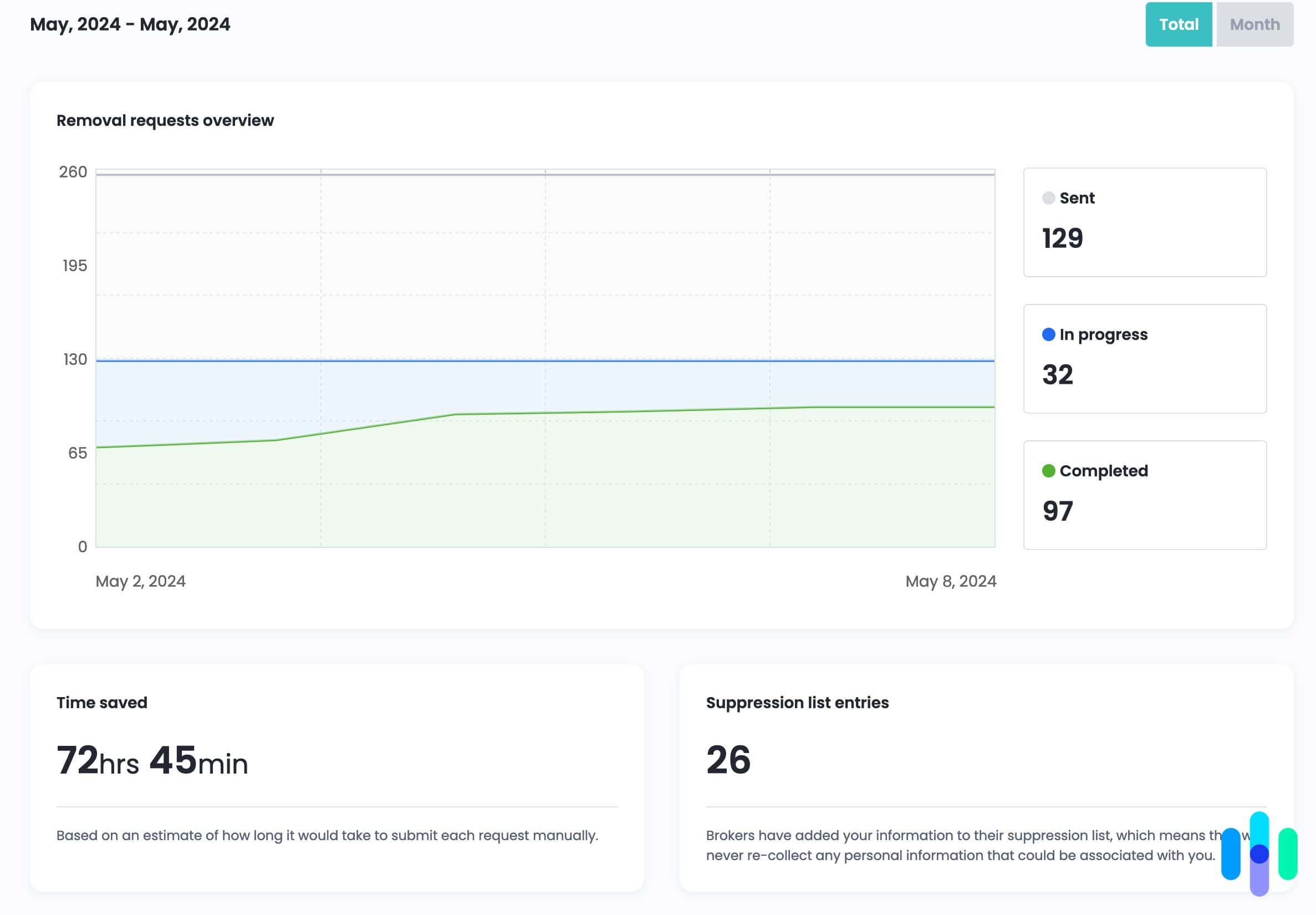1316x915 pixels.
Task: Click the blue In progress legend dot
Action: pyautogui.click(x=1048, y=335)
